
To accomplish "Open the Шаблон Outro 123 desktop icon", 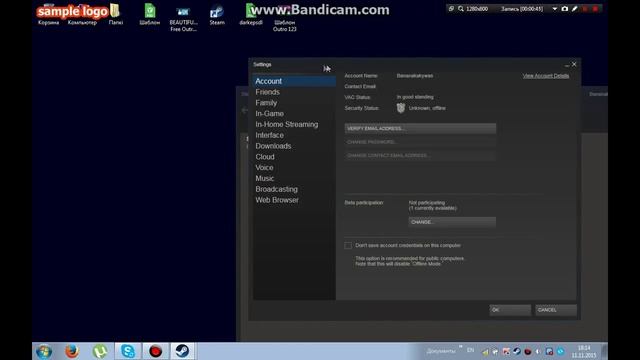I will pyautogui.click(x=284, y=18).
